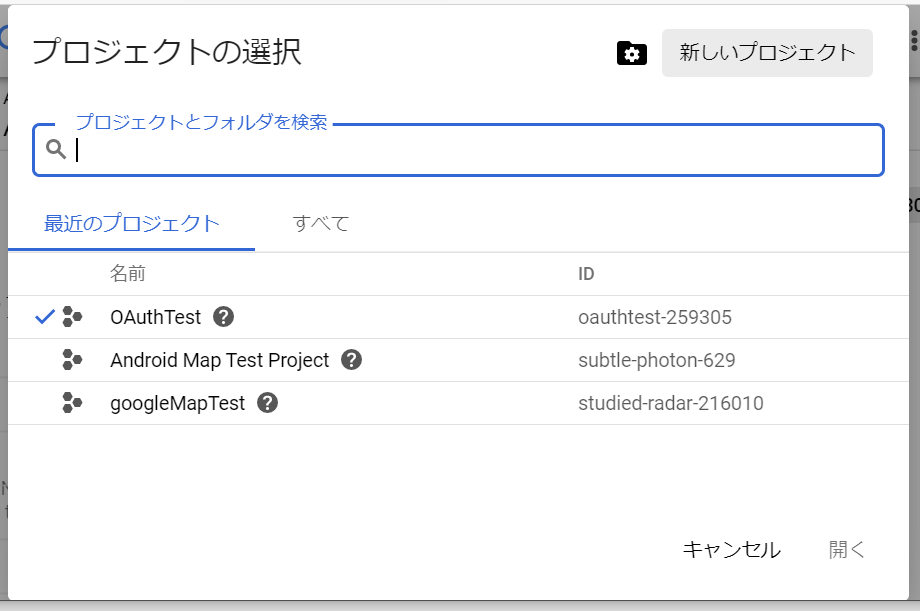The height and width of the screenshot is (611, 920).
Task: Click the project icon beside googleMapTest
Action: [x=72, y=403]
